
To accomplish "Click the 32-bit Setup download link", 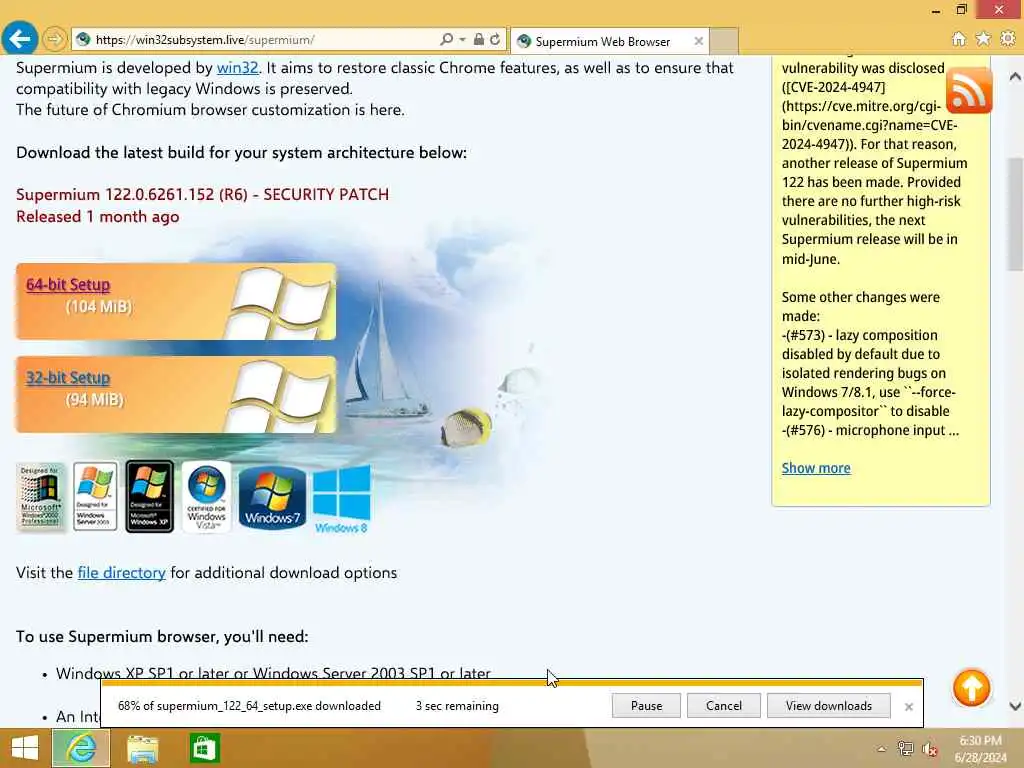I will tap(68, 377).
